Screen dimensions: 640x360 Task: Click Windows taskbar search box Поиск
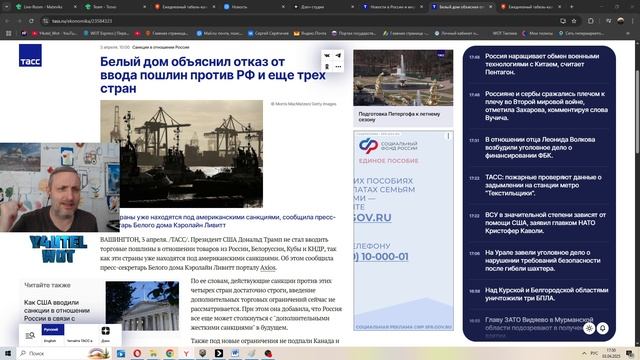pyautogui.click(x=63, y=353)
